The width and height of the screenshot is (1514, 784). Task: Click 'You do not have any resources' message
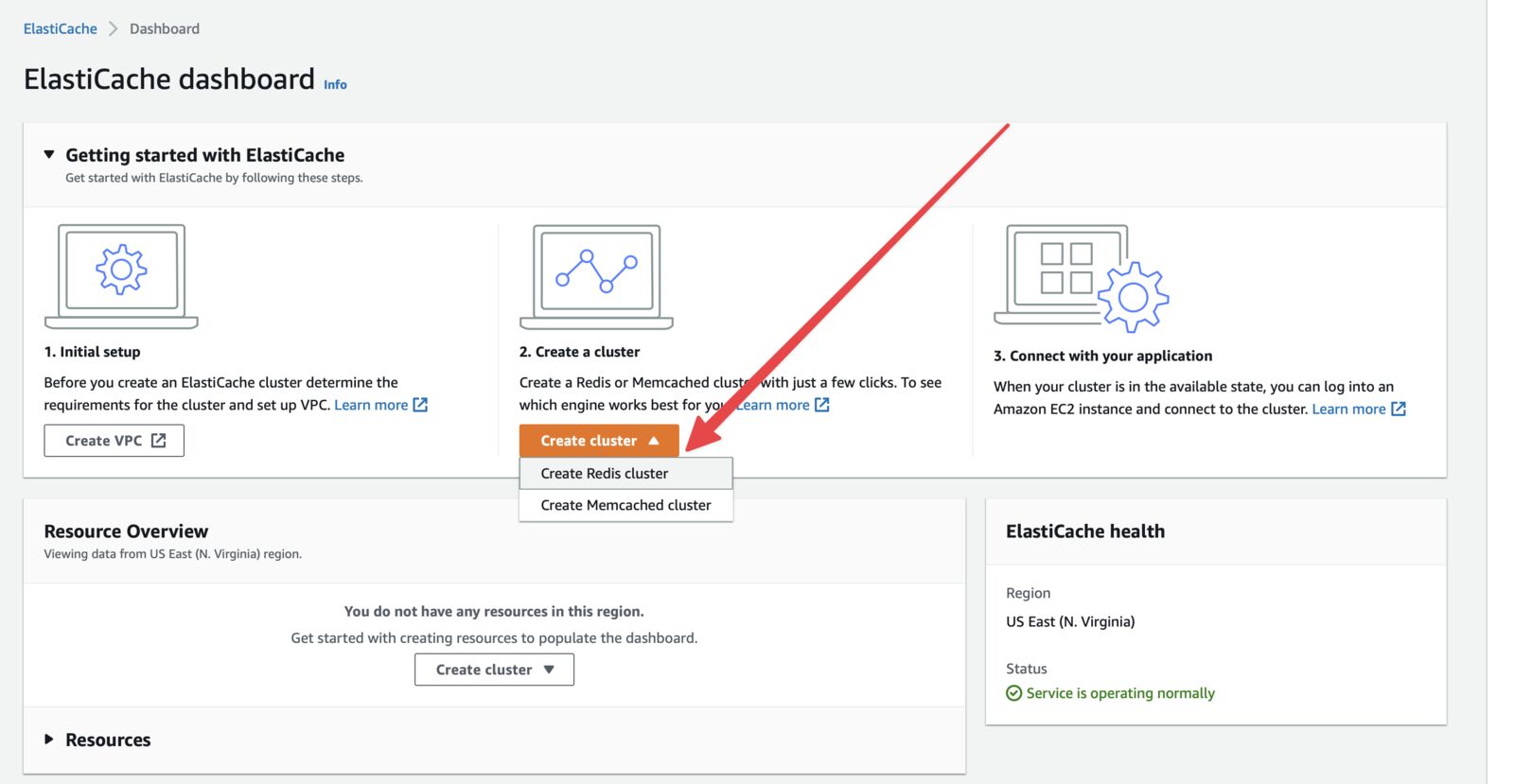[x=494, y=612]
